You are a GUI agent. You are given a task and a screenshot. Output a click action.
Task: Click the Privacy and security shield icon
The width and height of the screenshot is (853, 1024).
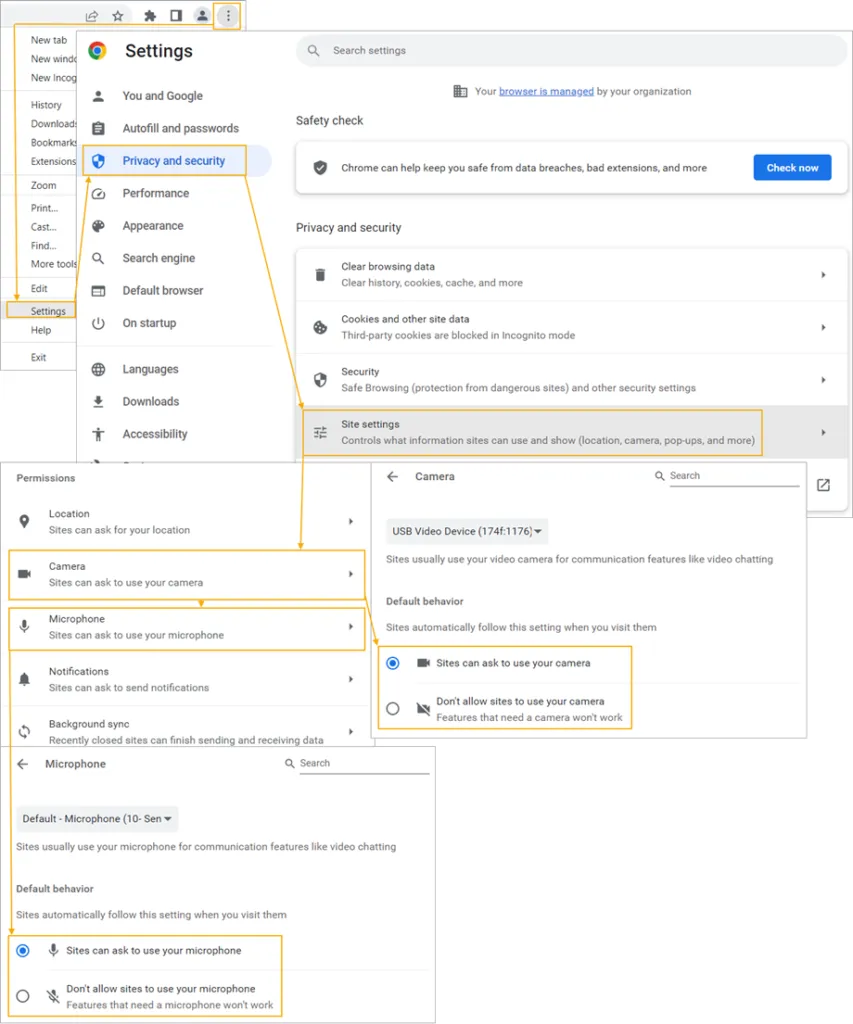point(99,161)
